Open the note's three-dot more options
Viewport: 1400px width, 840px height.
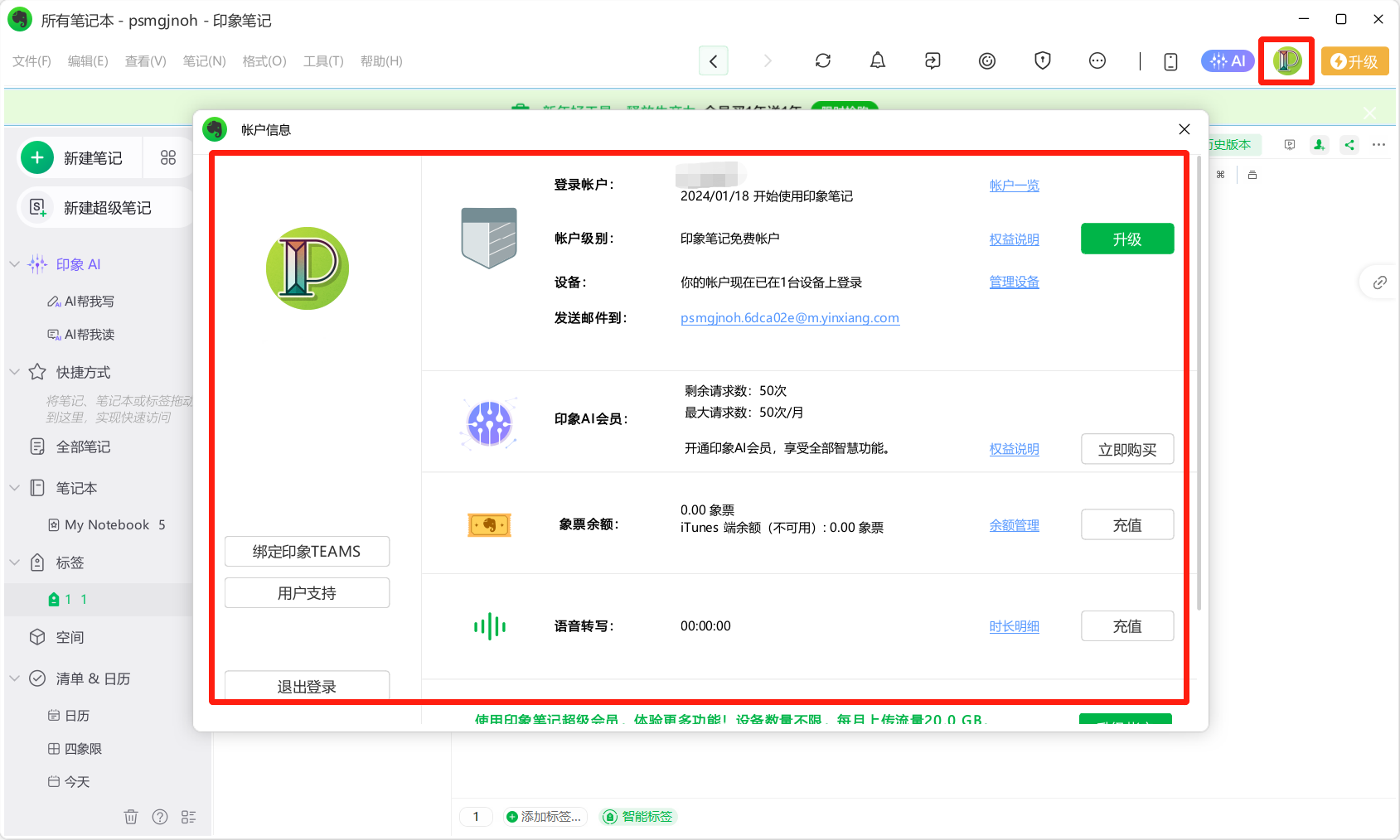pos(1378,145)
